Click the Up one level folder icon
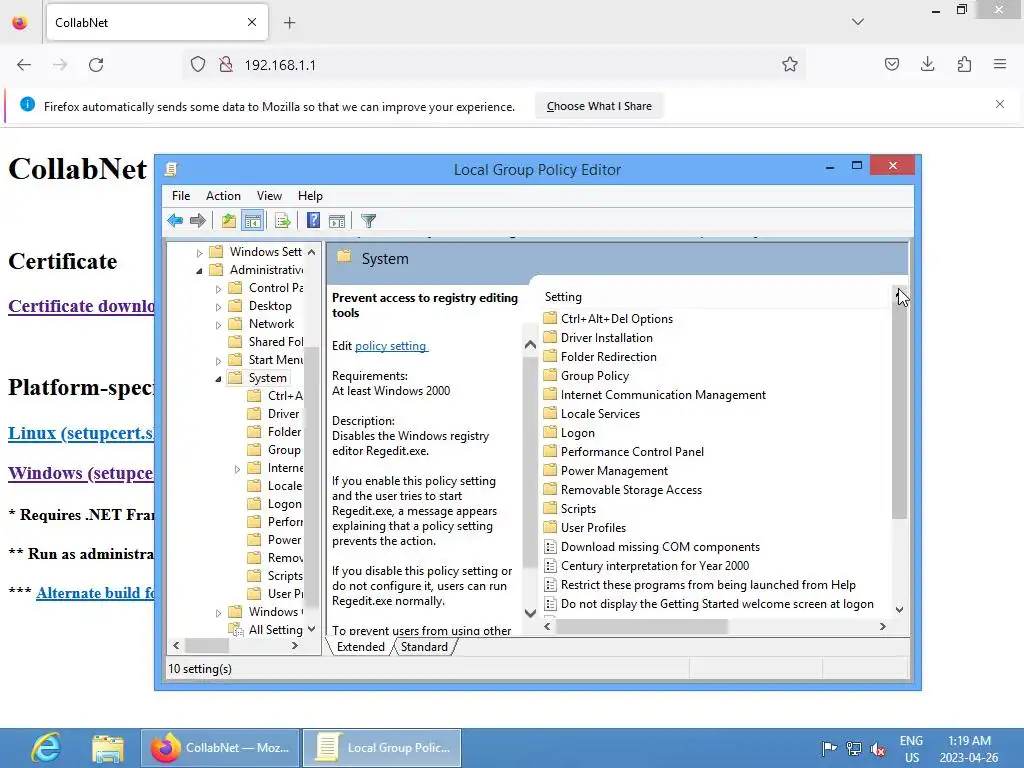1024x768 pixels. click(228, 221)
